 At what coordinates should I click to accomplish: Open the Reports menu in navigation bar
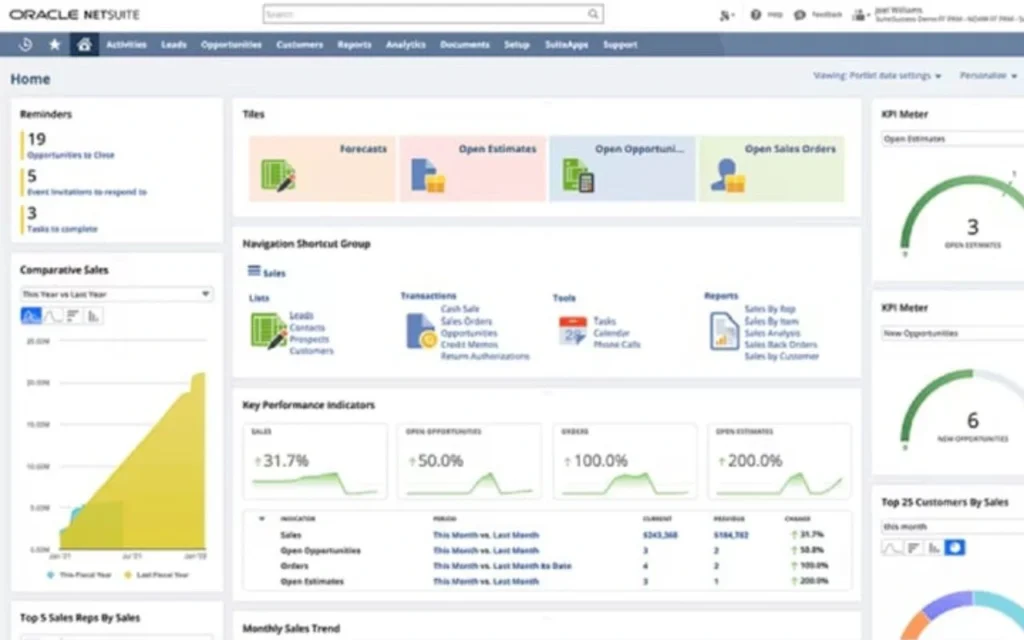[x=354, y=45]
